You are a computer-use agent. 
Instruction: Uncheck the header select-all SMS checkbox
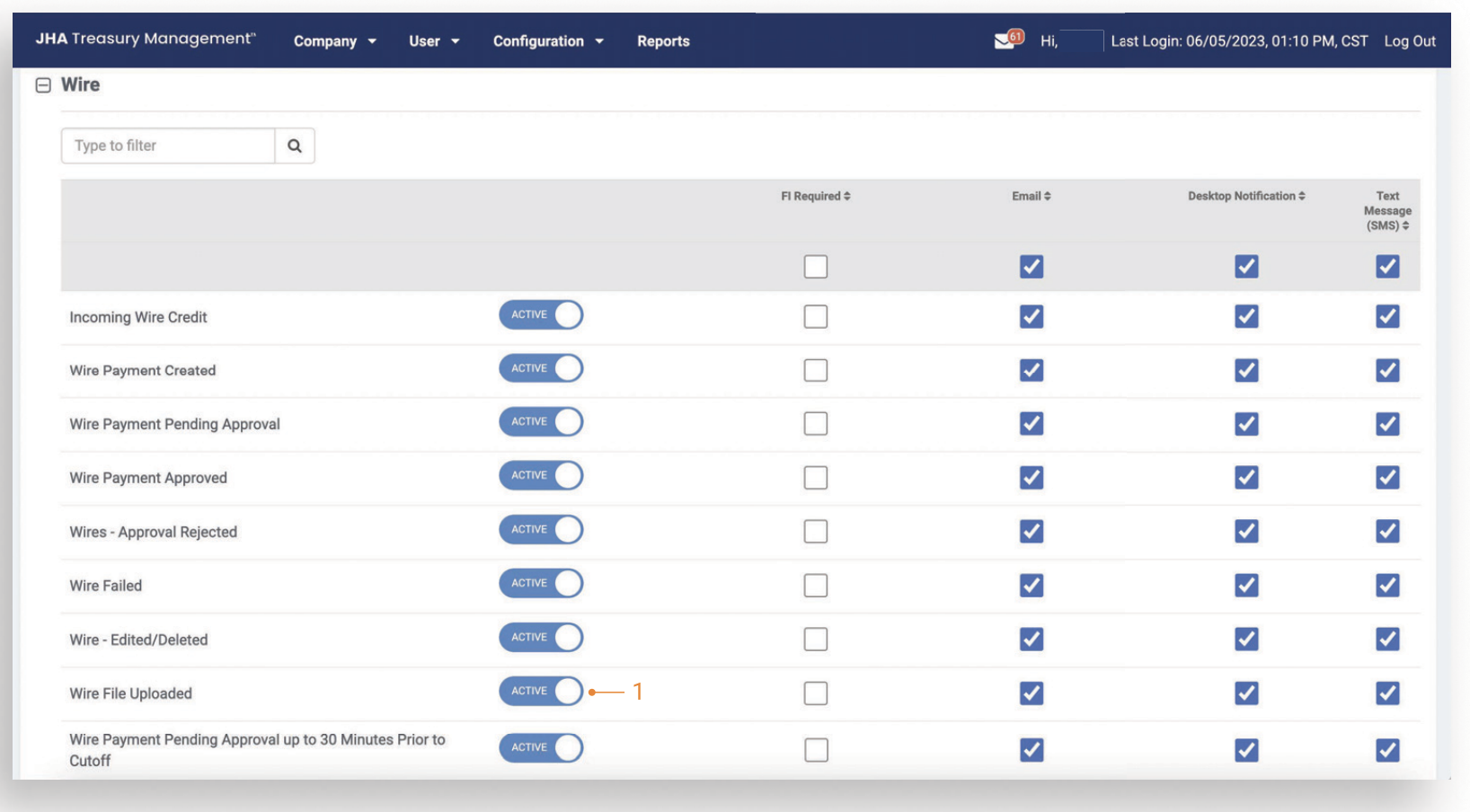1387,267
